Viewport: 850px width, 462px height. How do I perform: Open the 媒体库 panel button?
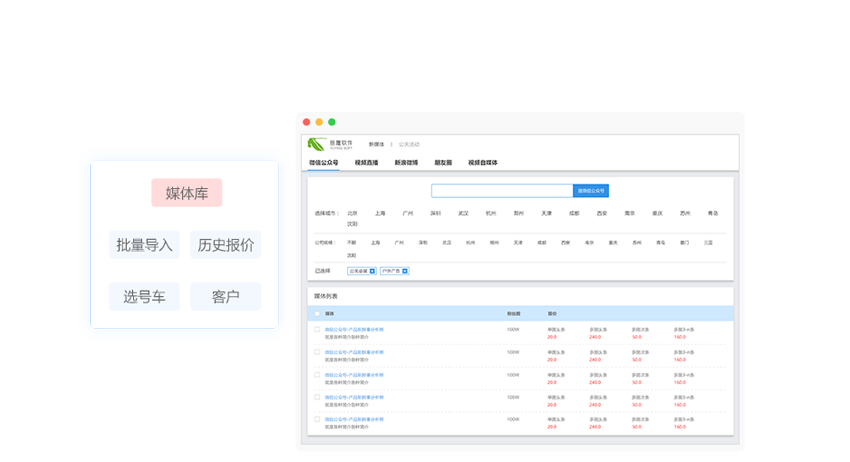click(x=186, y=193)
